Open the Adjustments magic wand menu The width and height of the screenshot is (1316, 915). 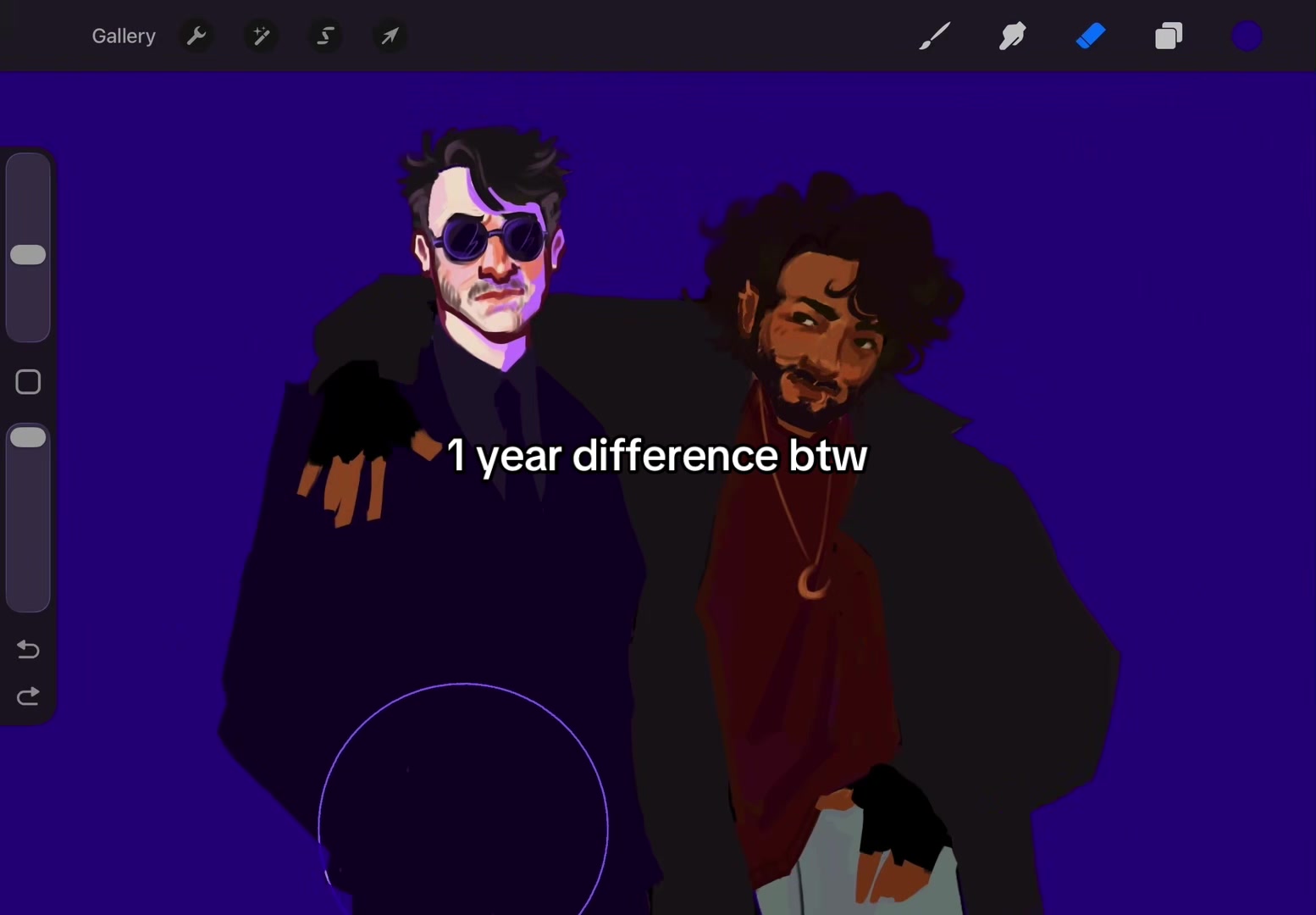pyautogui.click(x=261, y=36)
